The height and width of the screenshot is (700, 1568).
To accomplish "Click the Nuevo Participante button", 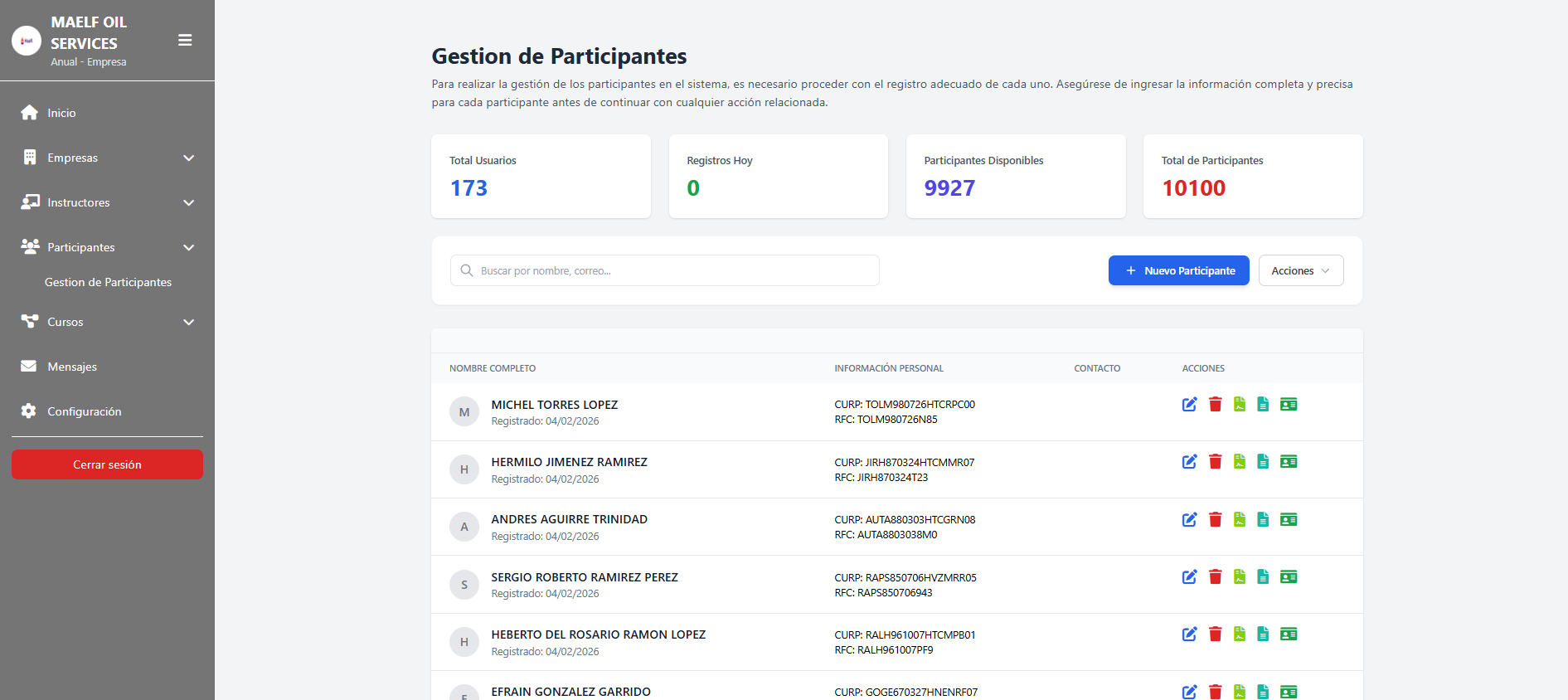I will click(x=1178, y=271).
